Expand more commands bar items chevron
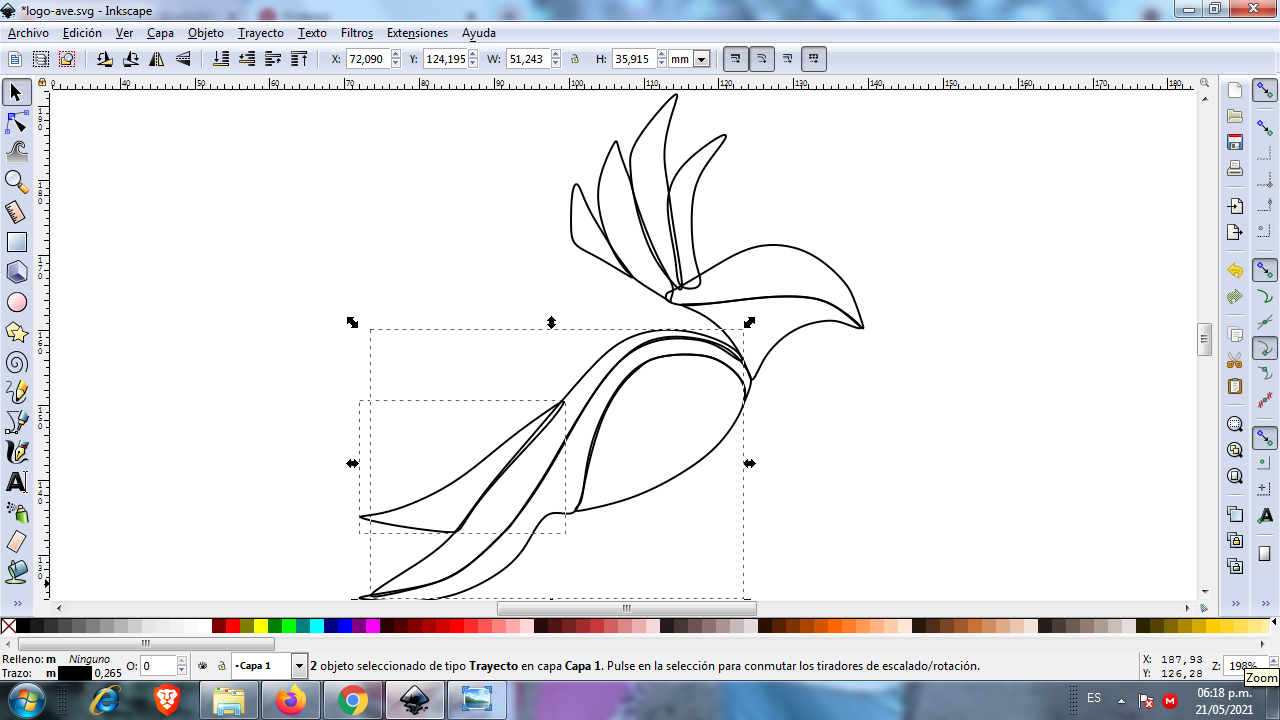The height and width of the screenshot is (720, 1280). pos(1235,603)
